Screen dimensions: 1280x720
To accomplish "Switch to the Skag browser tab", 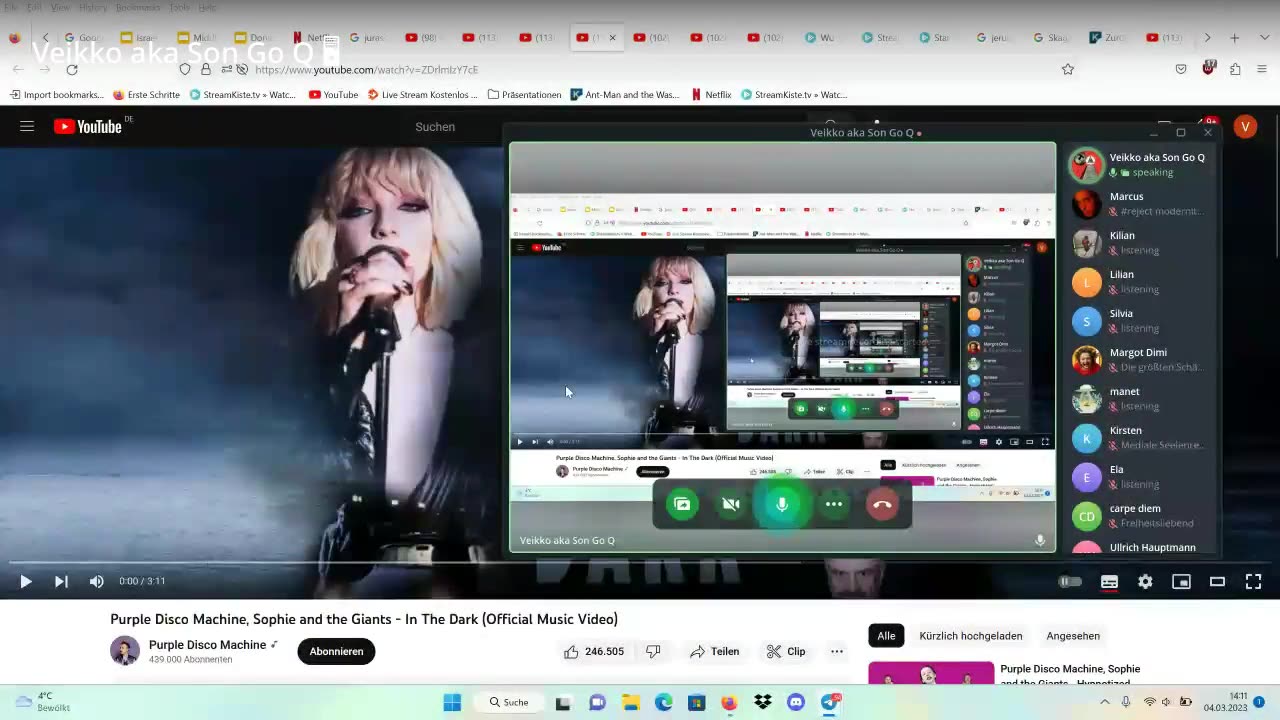I will point(1050,38).
